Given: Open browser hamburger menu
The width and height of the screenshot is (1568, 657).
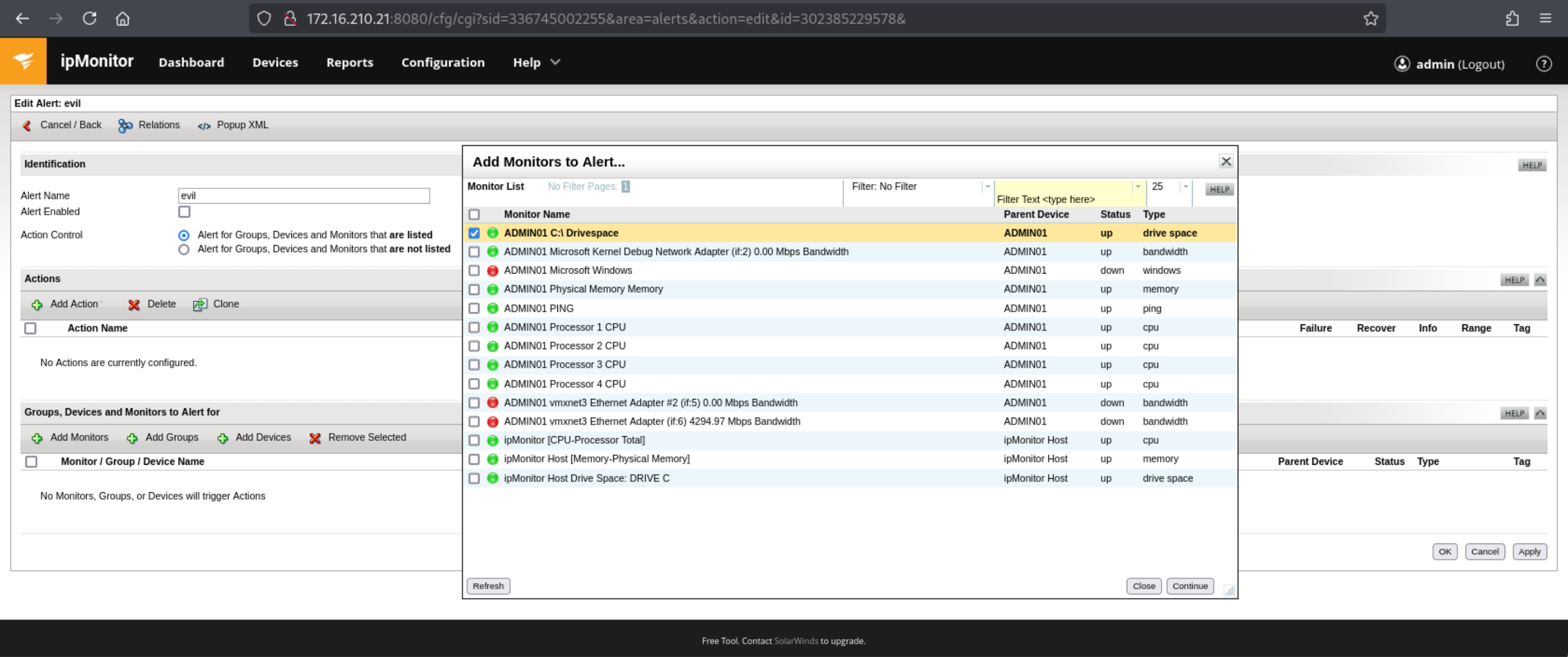Looking at the screenshot, I should (1545, 19).
